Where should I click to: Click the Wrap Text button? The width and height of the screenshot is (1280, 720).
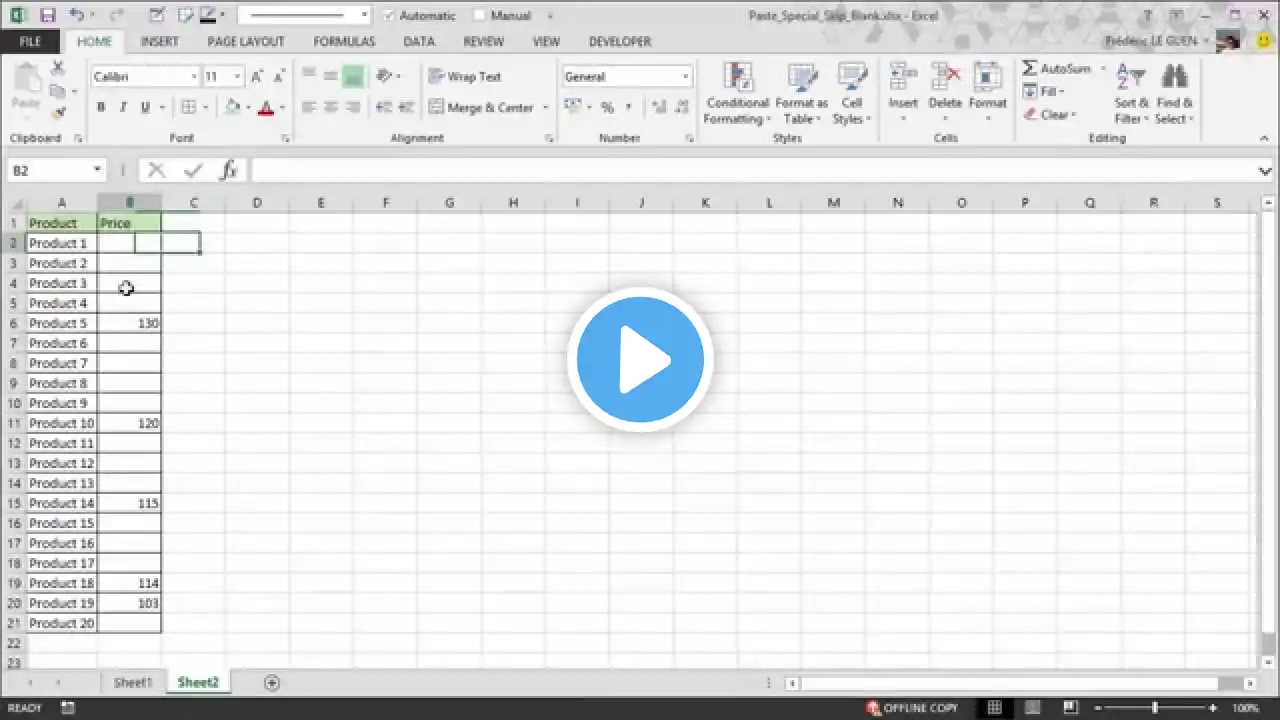[465, 77]
